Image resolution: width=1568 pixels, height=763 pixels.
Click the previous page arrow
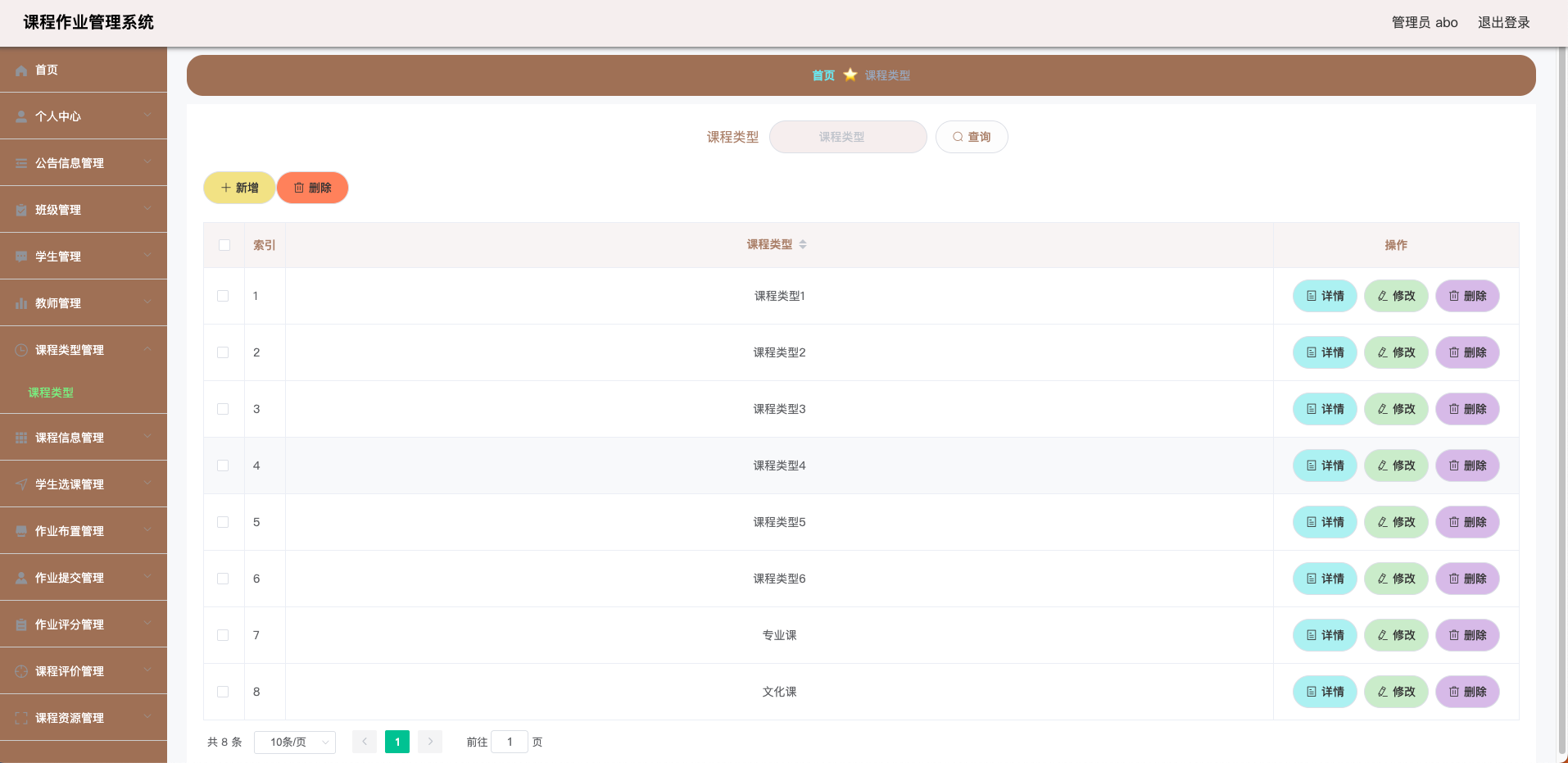point(365,742)
